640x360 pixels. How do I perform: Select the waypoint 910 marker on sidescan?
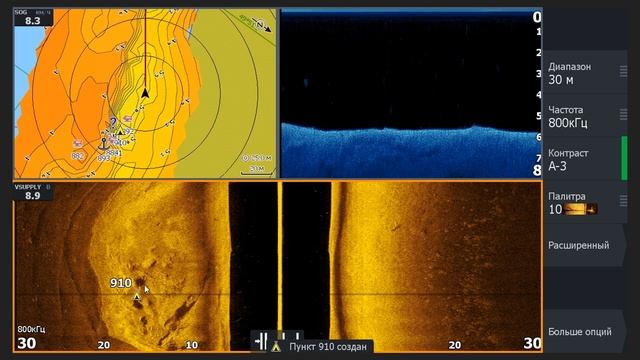(x=137, y=296)
